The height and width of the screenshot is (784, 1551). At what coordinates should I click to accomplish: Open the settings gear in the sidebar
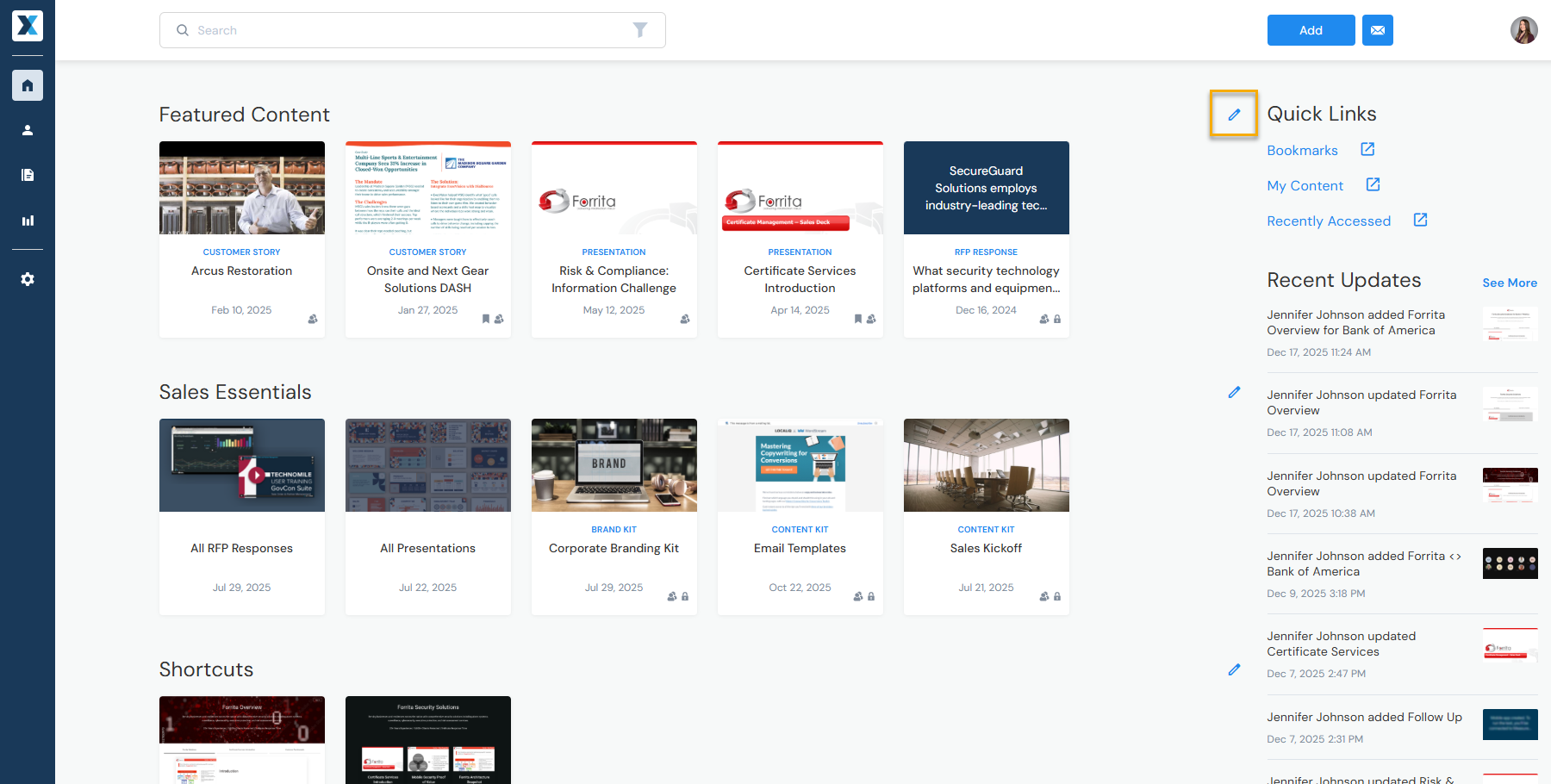[x=28, y=279]
